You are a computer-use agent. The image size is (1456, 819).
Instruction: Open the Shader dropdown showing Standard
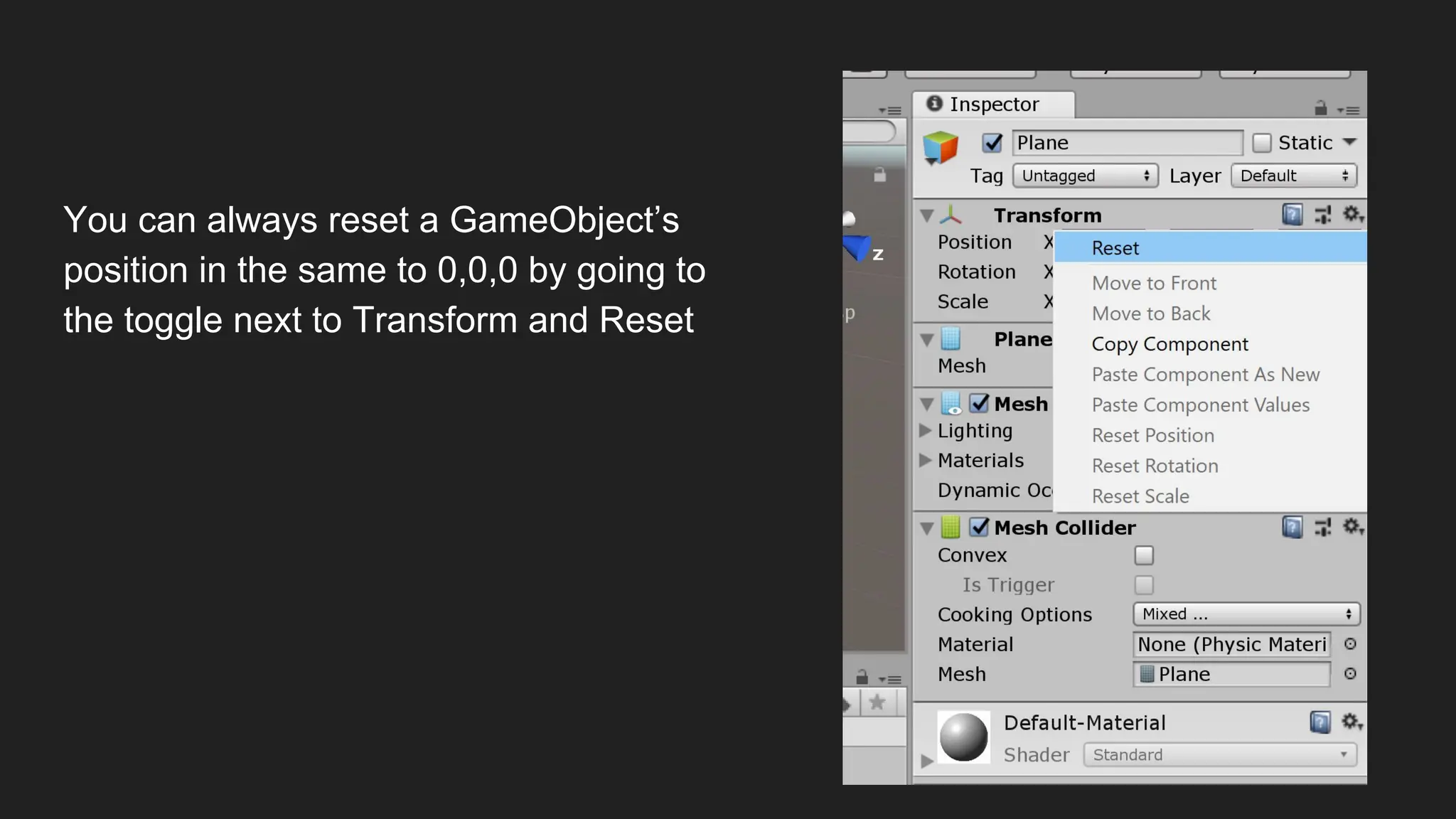1220,755
